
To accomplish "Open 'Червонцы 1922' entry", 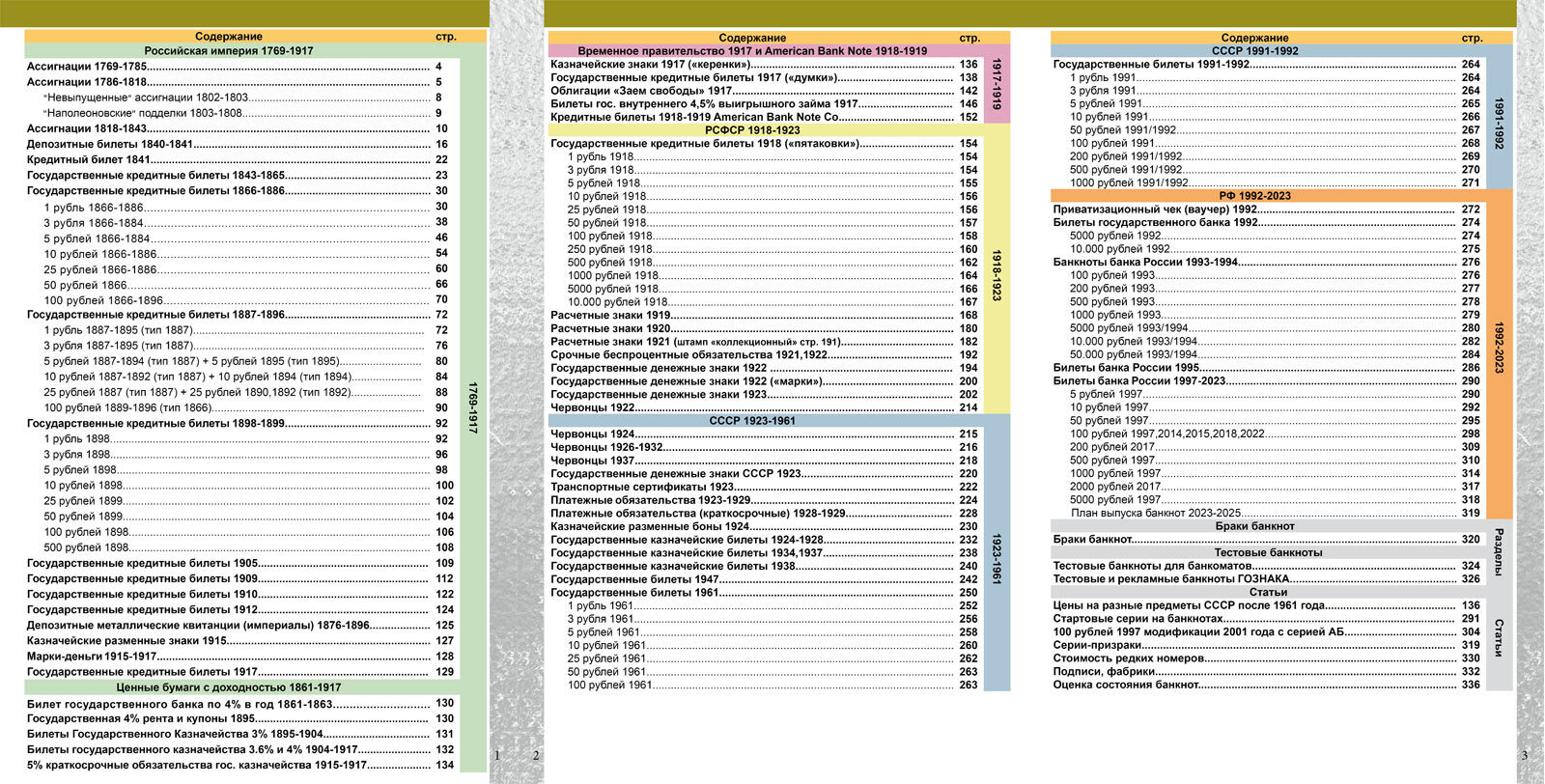I will pyautogui.click(x=764, y=407).
